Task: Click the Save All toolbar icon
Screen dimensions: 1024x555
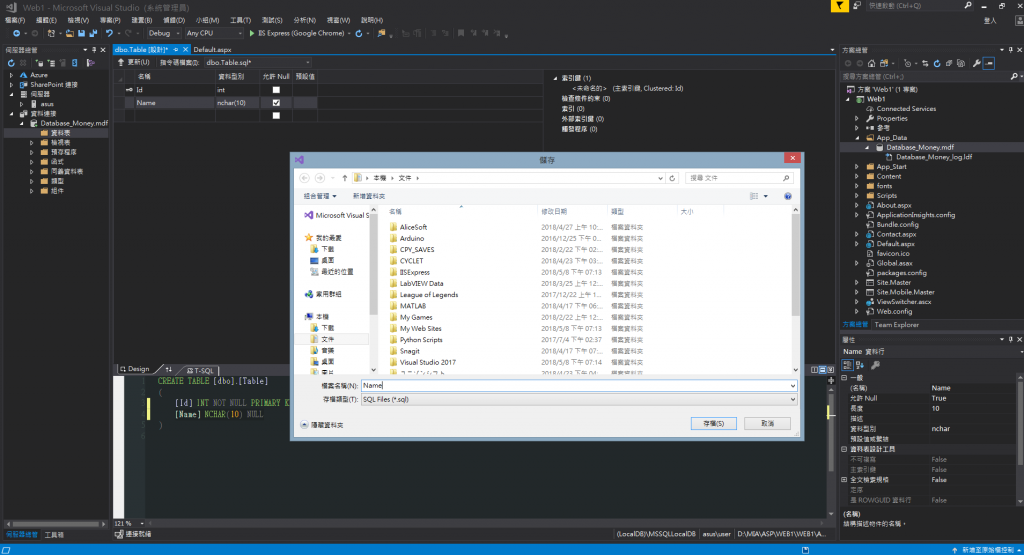Action: pyautogui.click(x=93, y=33)
